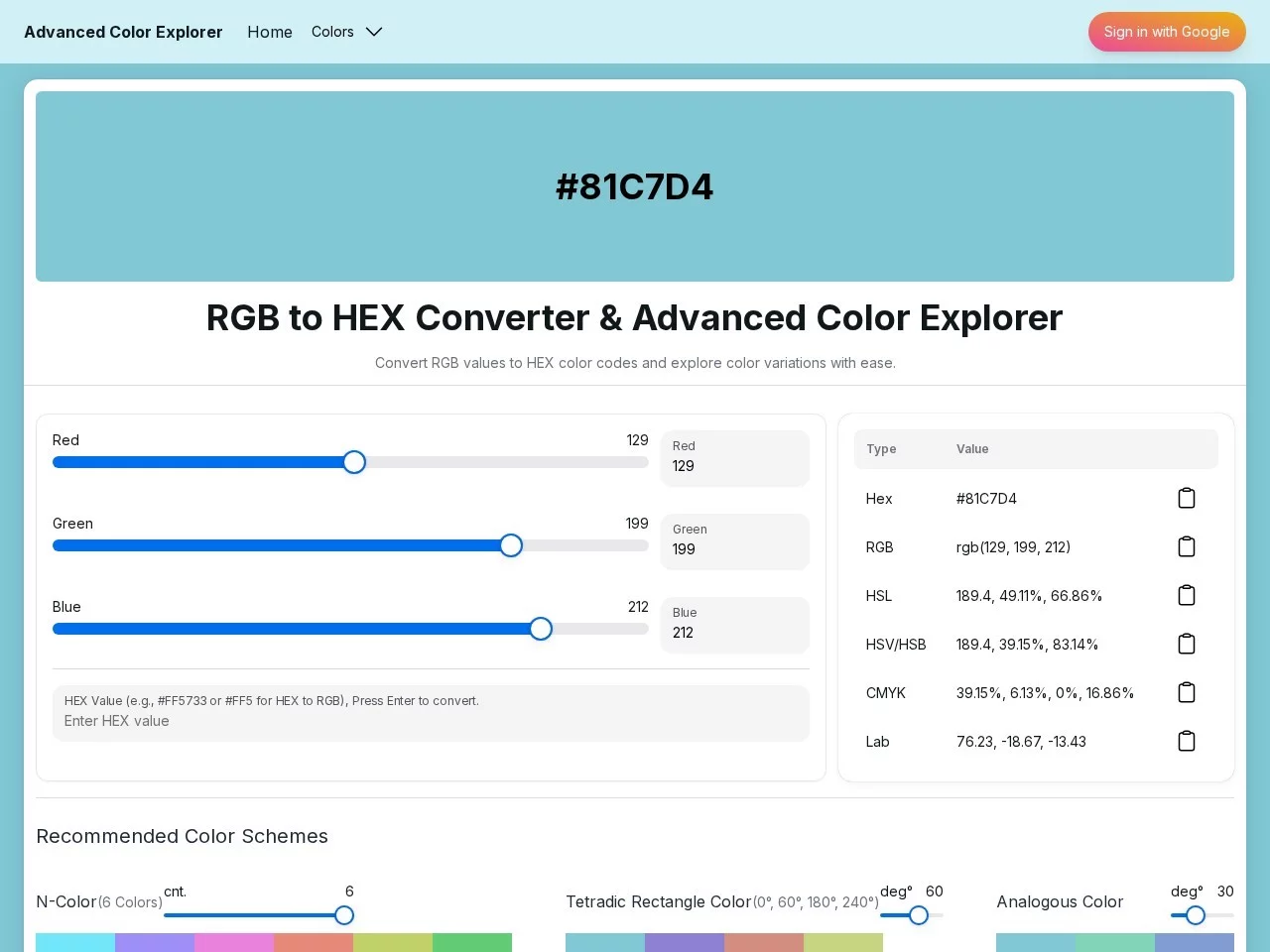This screenshot has width=1270, height=952.
Task: Copy the HSV/HSB value to clipboard
Action: (1186, 644)
